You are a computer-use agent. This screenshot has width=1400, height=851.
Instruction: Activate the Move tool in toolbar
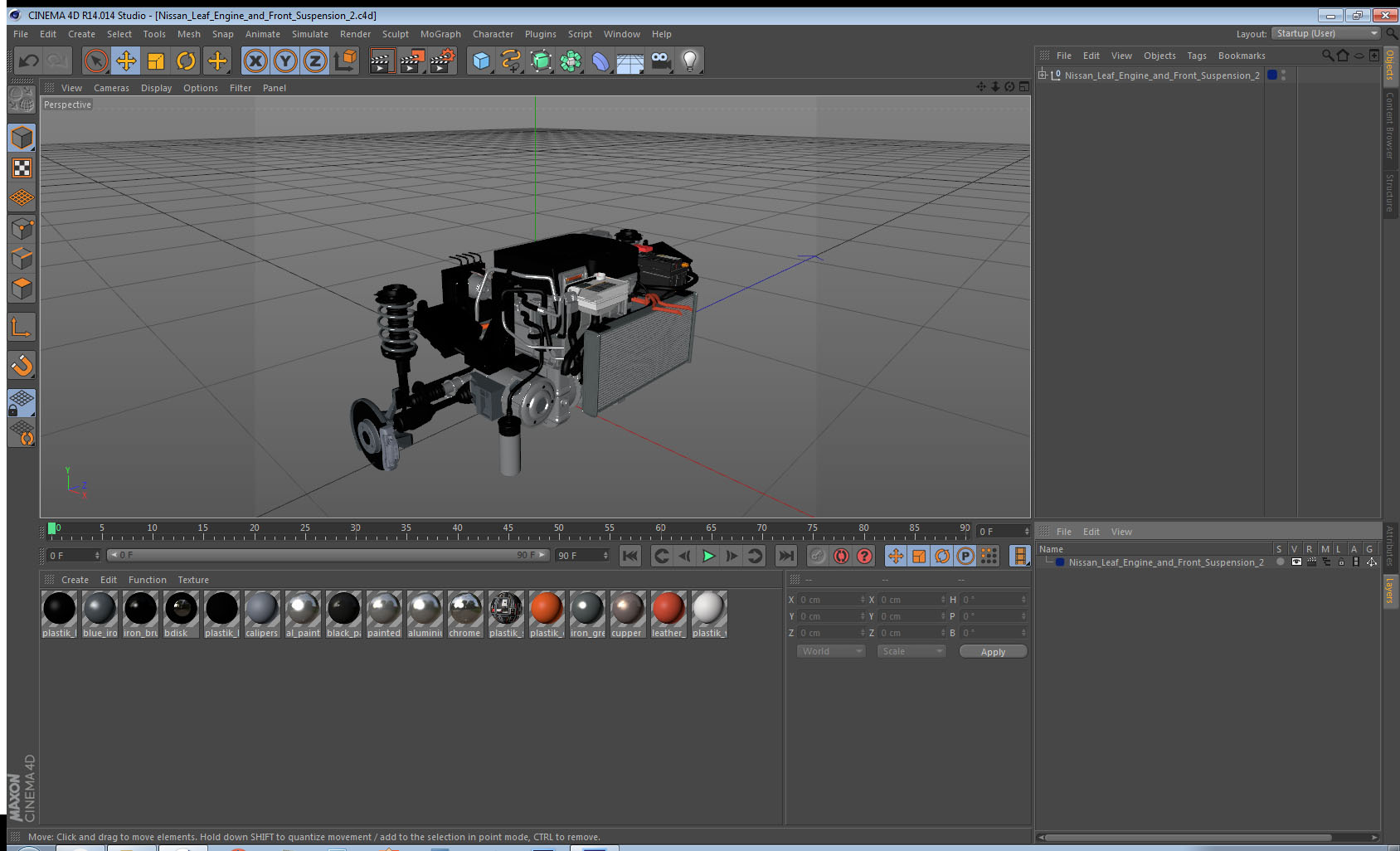coord(126,61)
